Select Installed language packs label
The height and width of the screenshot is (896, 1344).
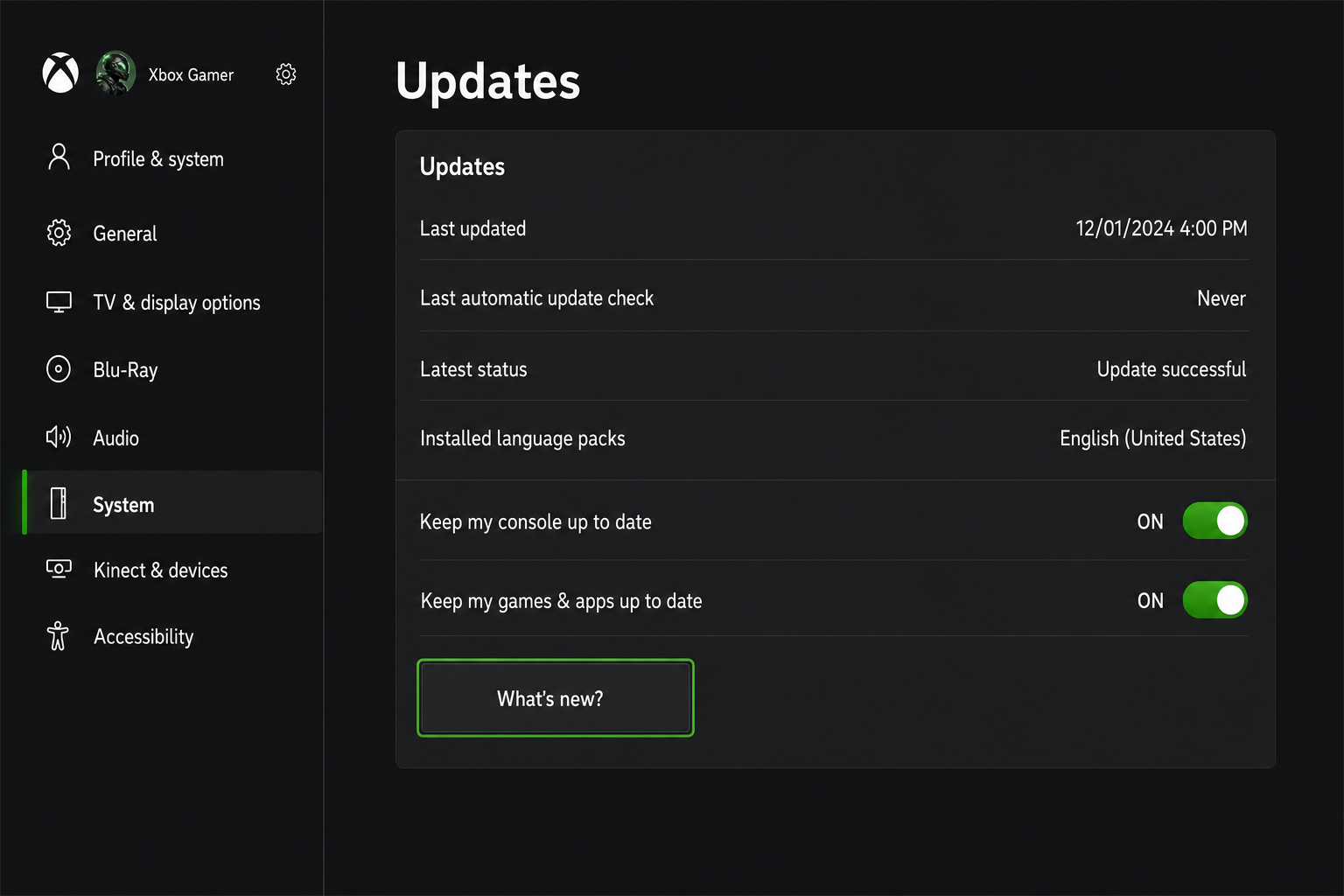coord(522,438)
